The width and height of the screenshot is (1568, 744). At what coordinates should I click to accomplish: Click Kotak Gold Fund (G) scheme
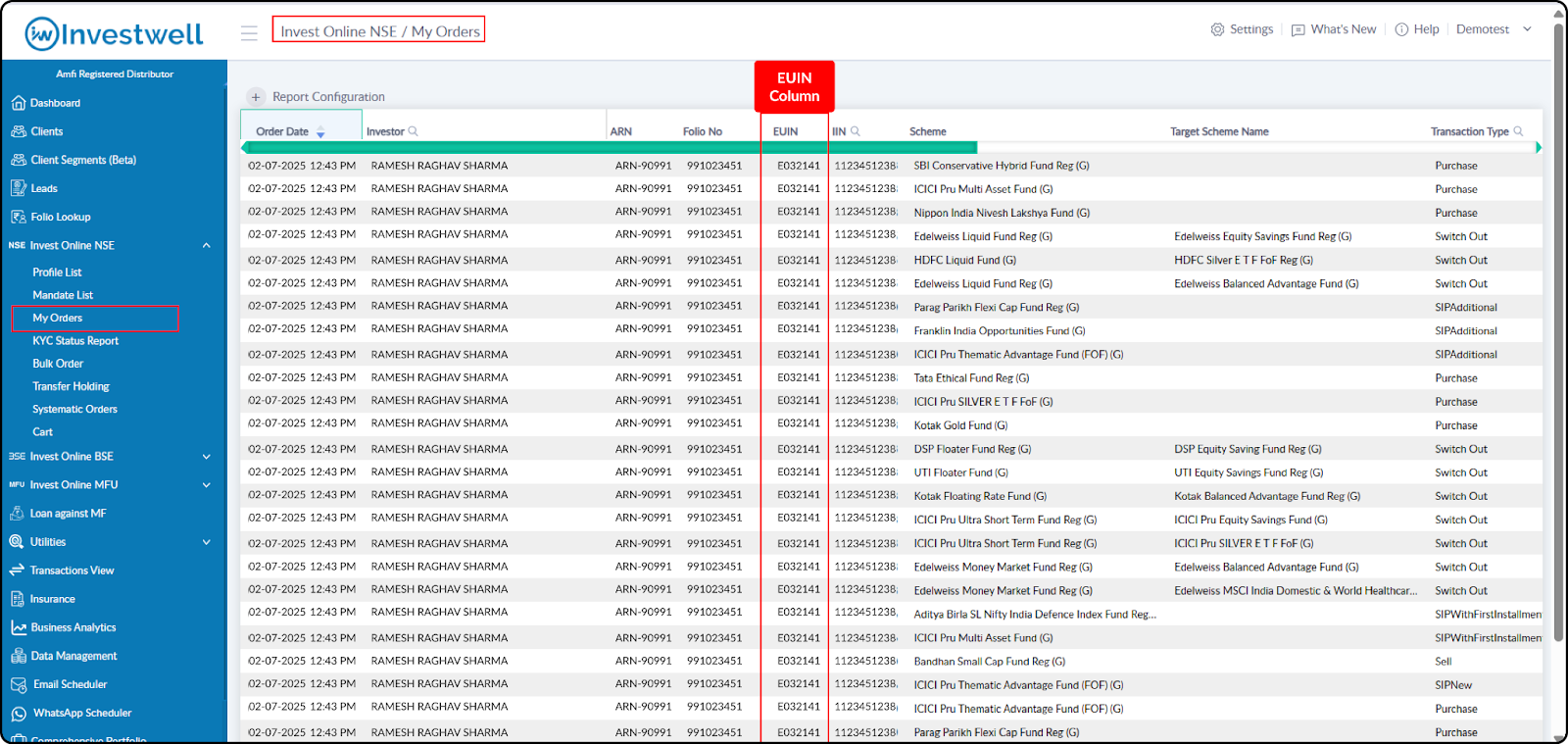[x=960, y=425]
